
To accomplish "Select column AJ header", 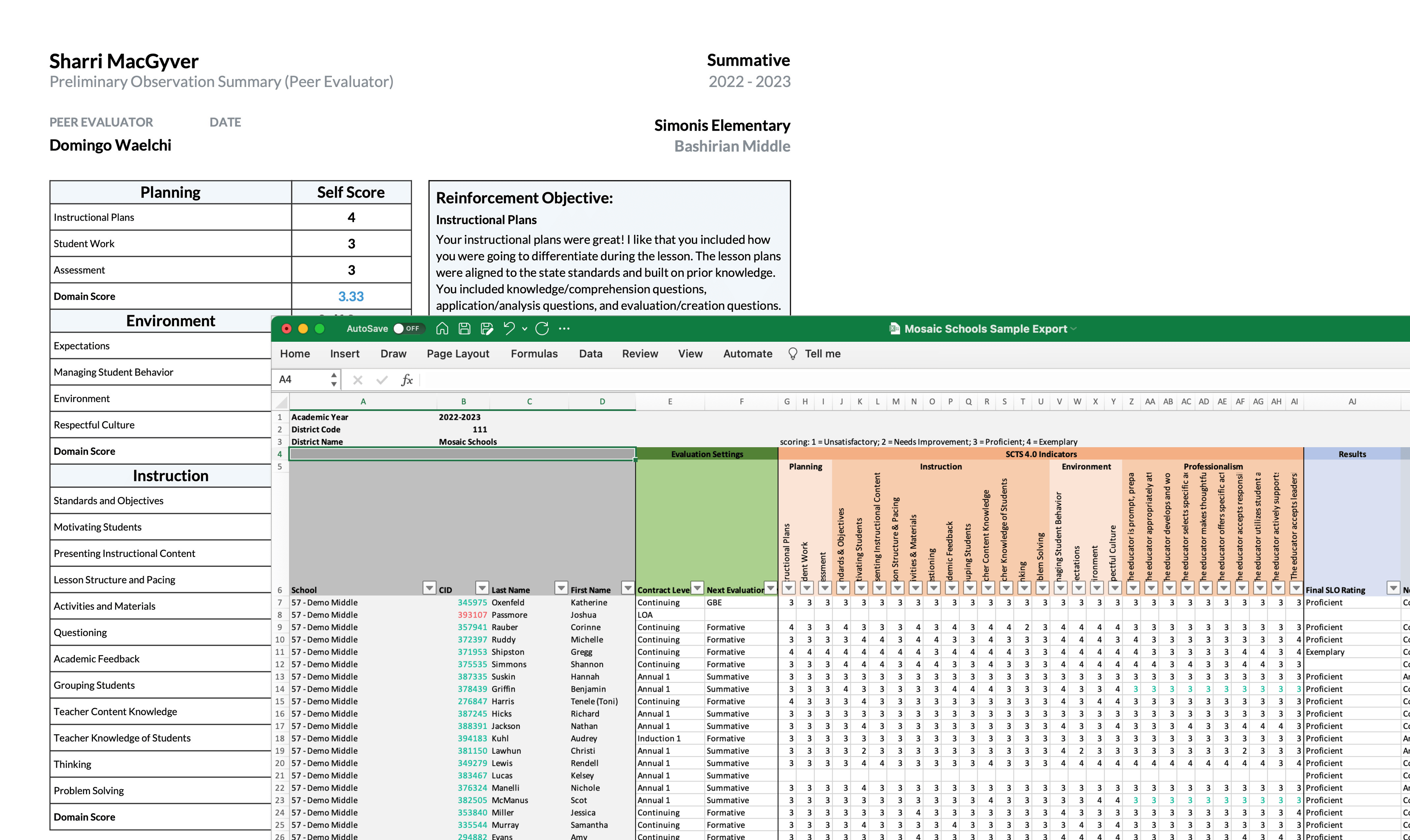I will click(x=1352, y=402).
